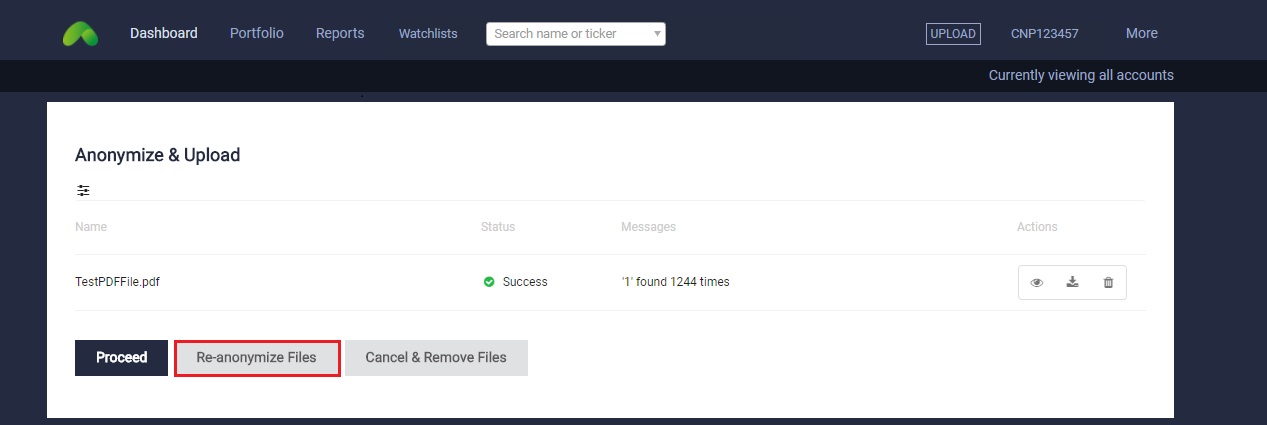The height and width of the screenshot is (425, 1267).
Task: Open the filter settings sliders icon
Action: [83, 190]
